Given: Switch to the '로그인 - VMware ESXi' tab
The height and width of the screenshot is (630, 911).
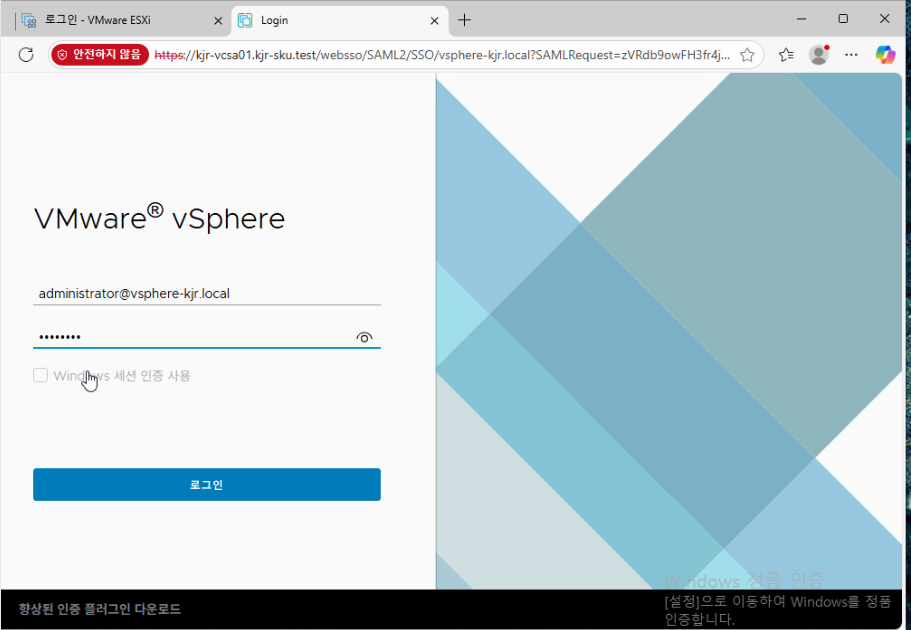Looking at the screenshot, I should coord(121,20).
